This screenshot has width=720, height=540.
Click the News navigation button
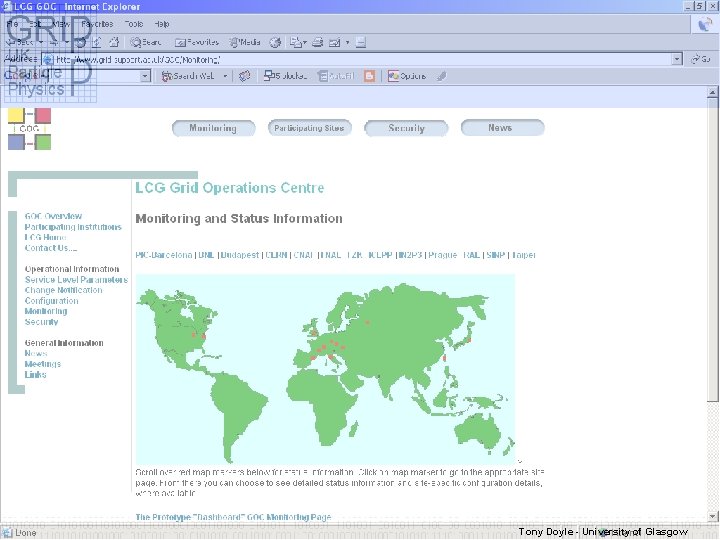pos(502,128)
